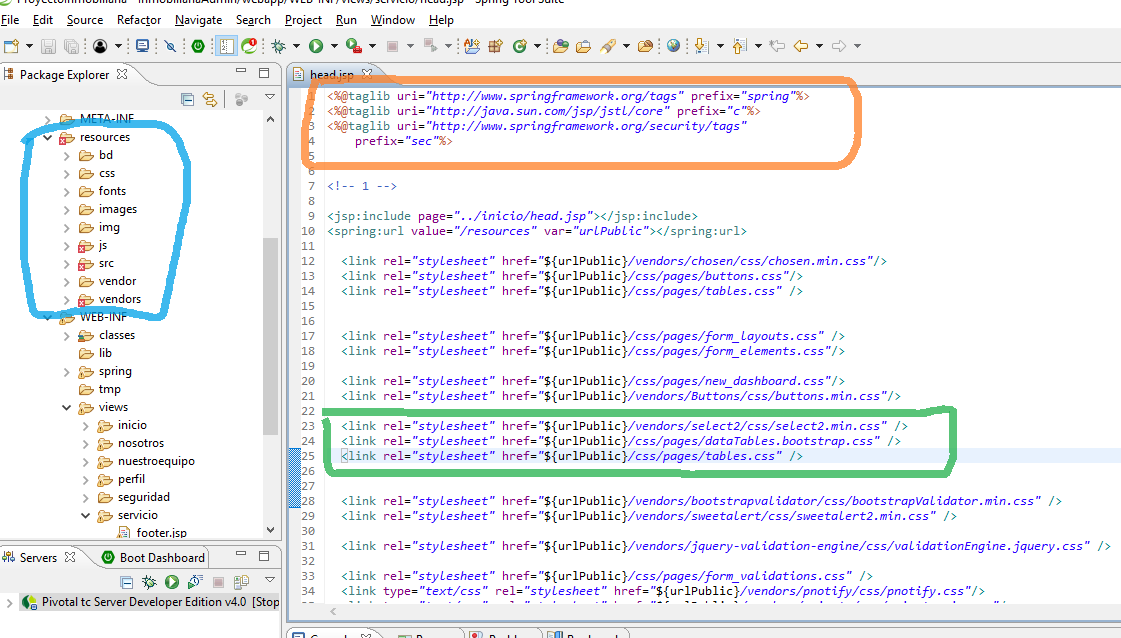The width and height of the screenshot is (1121, 638).
Task: Publish to the server icon
Action: point(242,582)
